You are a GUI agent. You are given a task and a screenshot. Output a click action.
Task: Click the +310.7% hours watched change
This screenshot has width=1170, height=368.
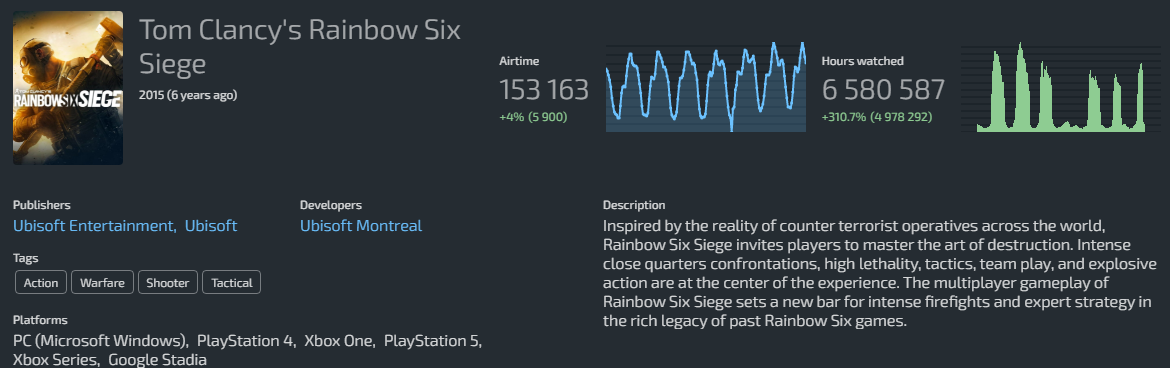click(x=876, y=117)
